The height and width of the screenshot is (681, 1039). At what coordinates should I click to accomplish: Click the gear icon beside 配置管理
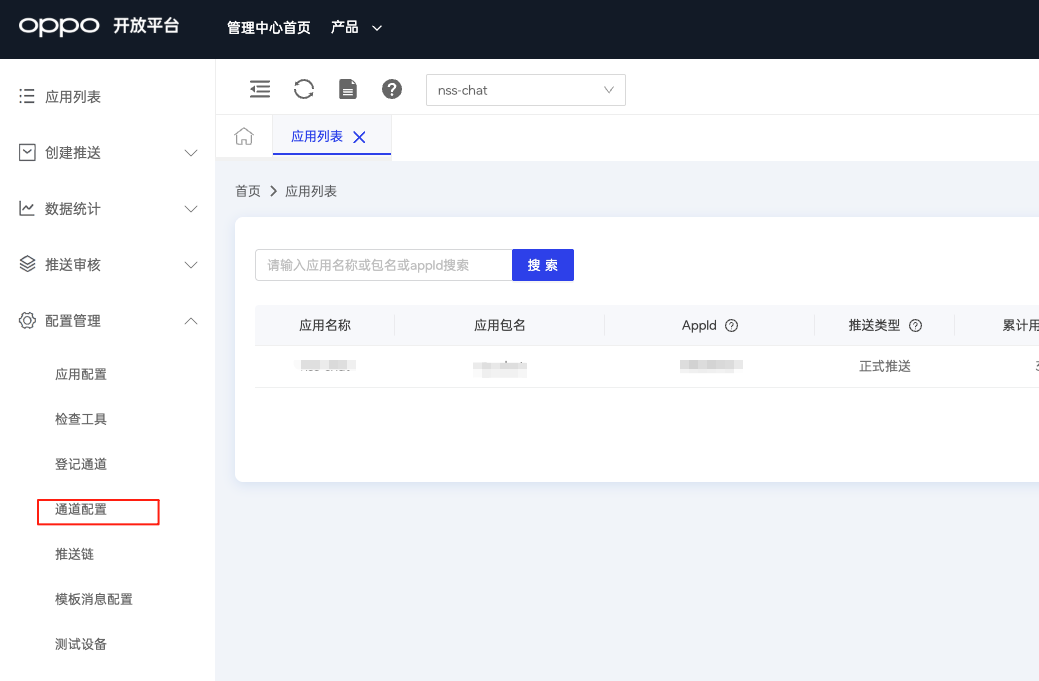(27, 321)
